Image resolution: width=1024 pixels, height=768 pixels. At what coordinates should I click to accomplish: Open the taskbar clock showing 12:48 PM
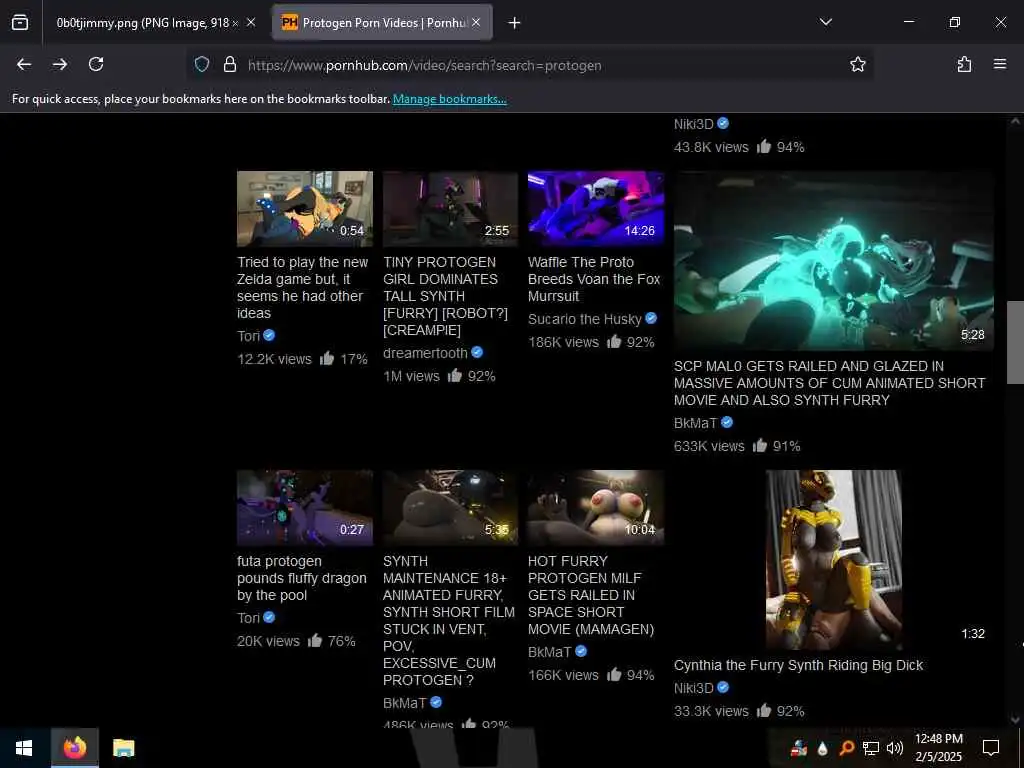[938, 748]
